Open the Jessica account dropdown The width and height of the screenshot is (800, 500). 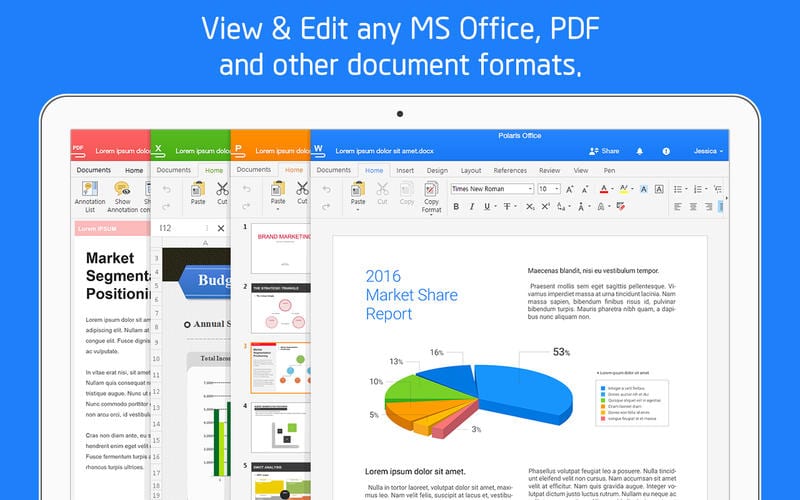[x=707, y=151]
